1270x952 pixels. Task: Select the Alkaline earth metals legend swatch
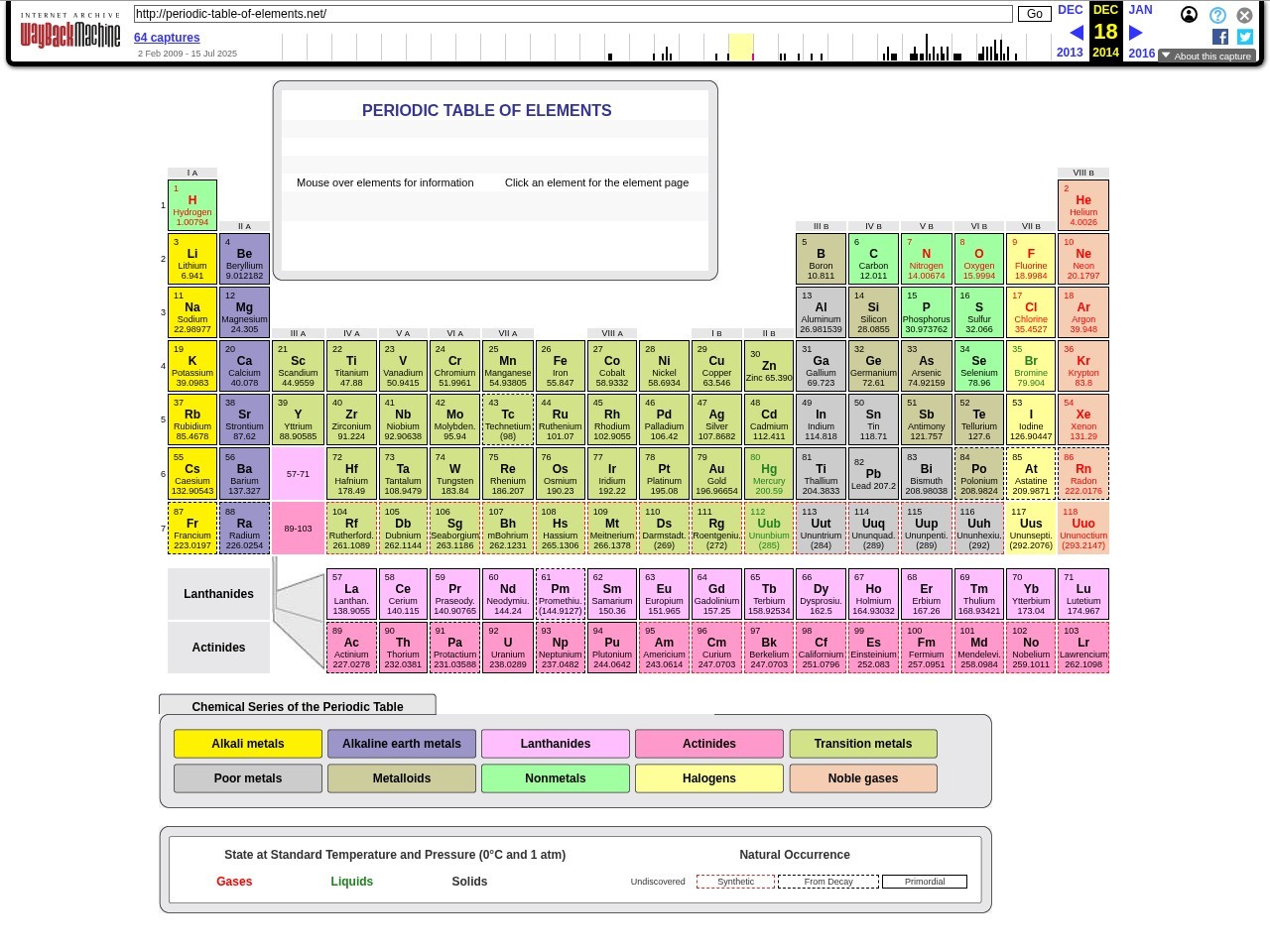[402, 744]
